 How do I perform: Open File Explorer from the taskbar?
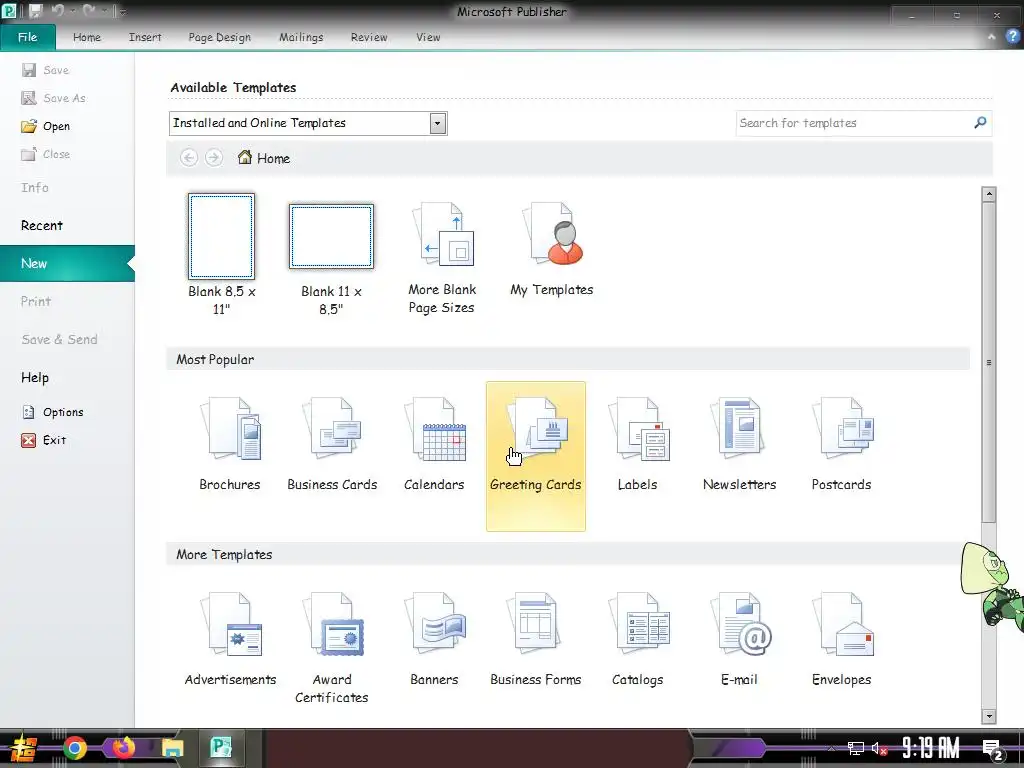(172, 748)
